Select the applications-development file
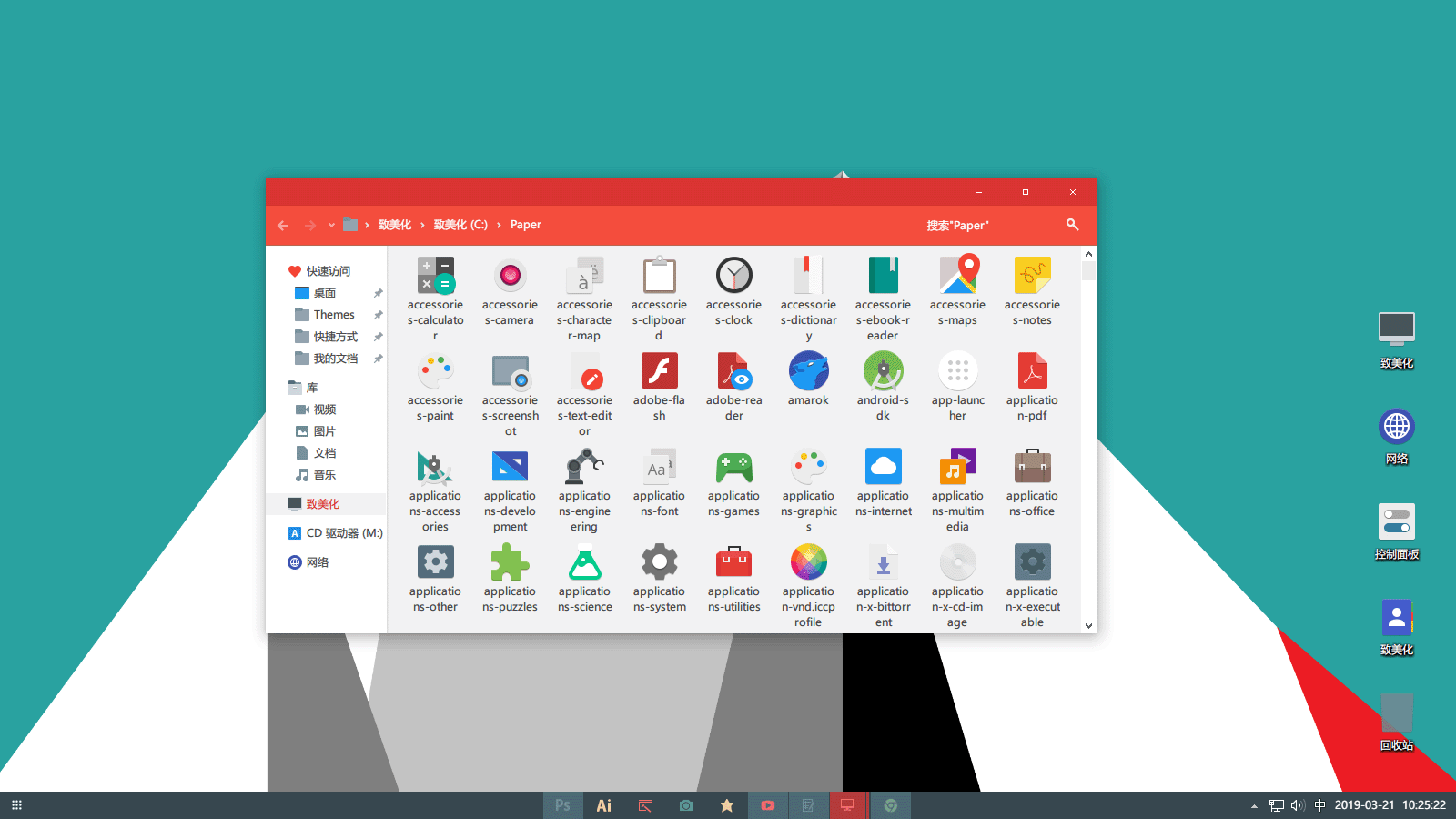The image size is (1456, 819). click(x=510, y=489)
